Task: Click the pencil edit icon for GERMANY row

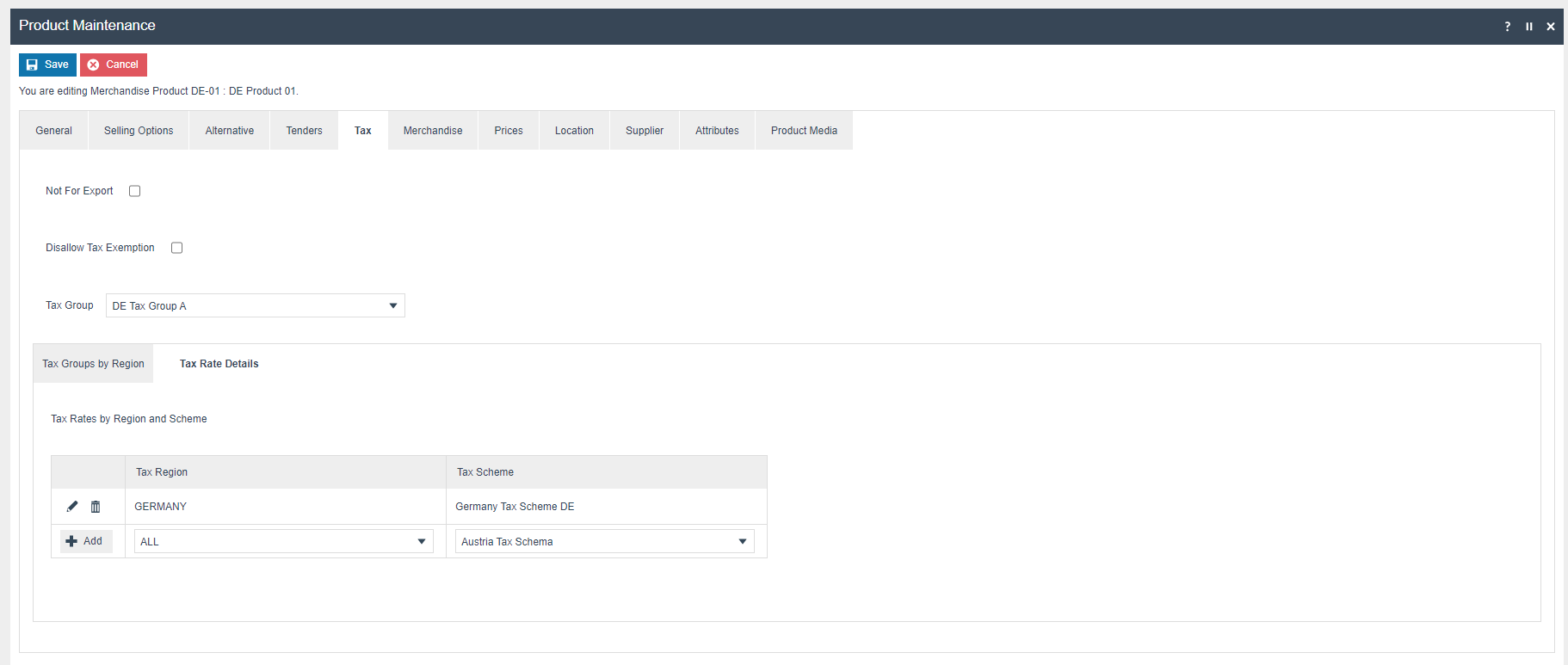Action: point(72,507)
